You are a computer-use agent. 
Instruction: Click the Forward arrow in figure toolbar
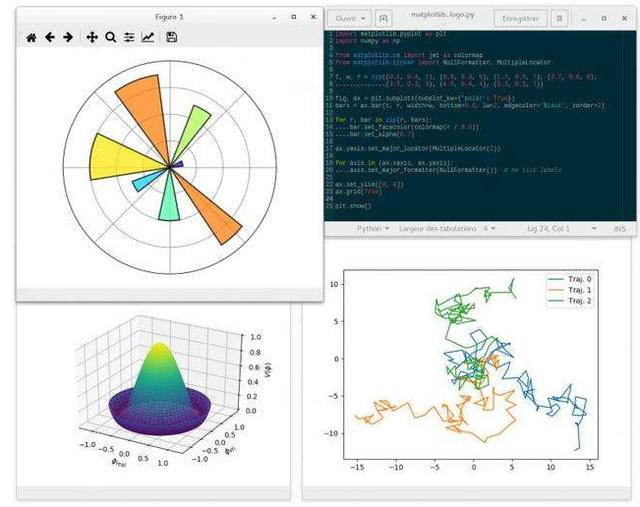pos(67,38)
